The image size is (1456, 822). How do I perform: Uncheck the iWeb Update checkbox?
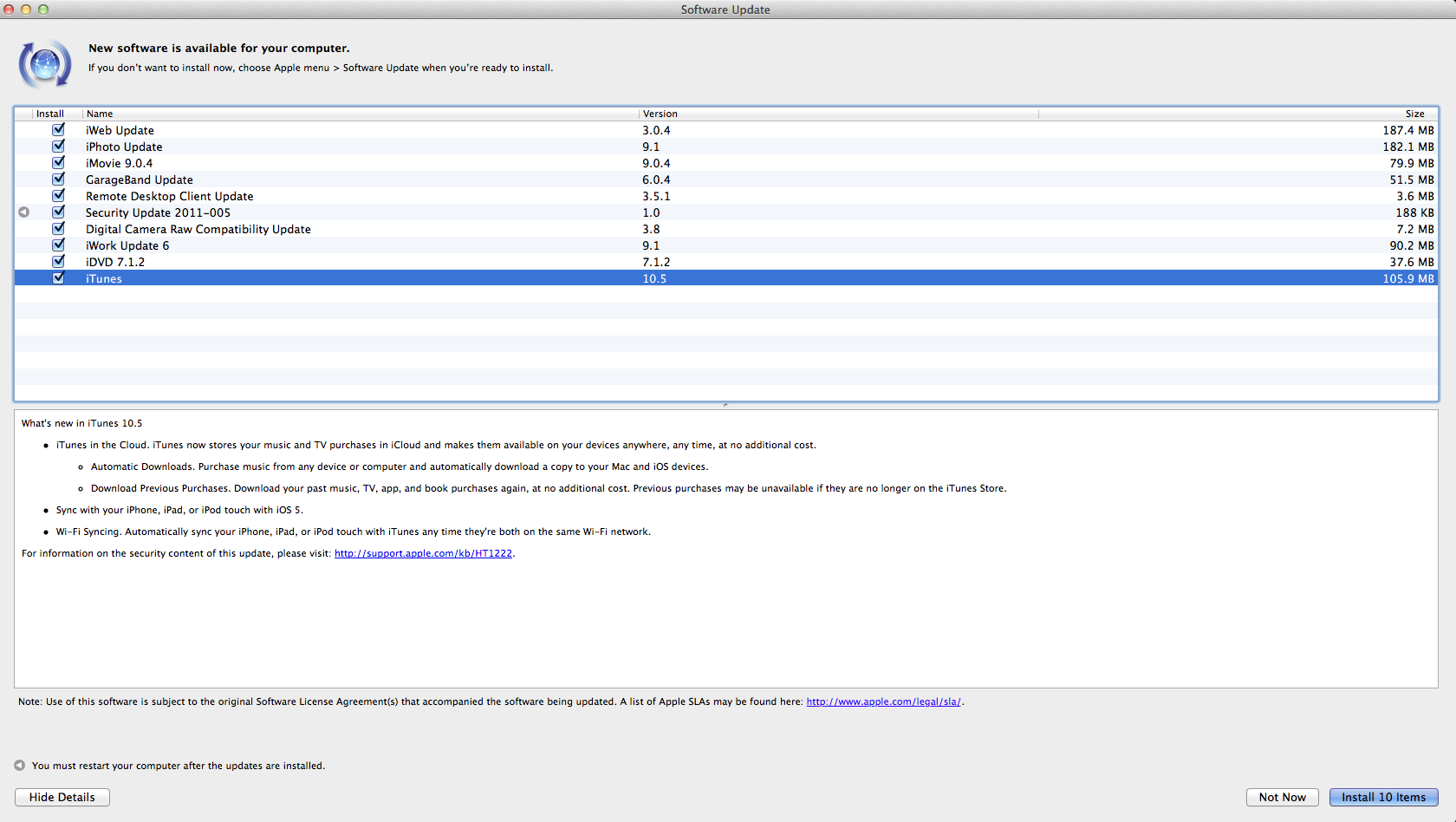click(58, 130)
